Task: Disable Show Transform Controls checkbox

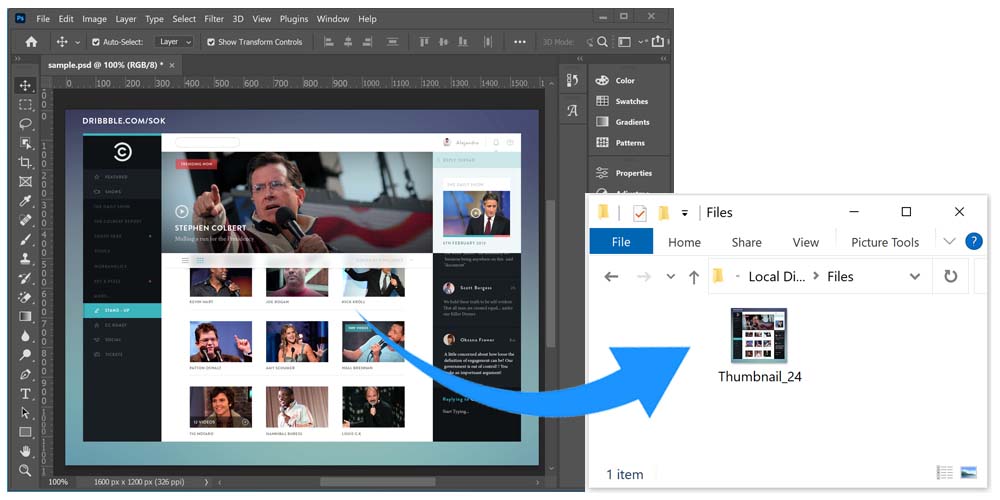Action: (x=211, y=42)
